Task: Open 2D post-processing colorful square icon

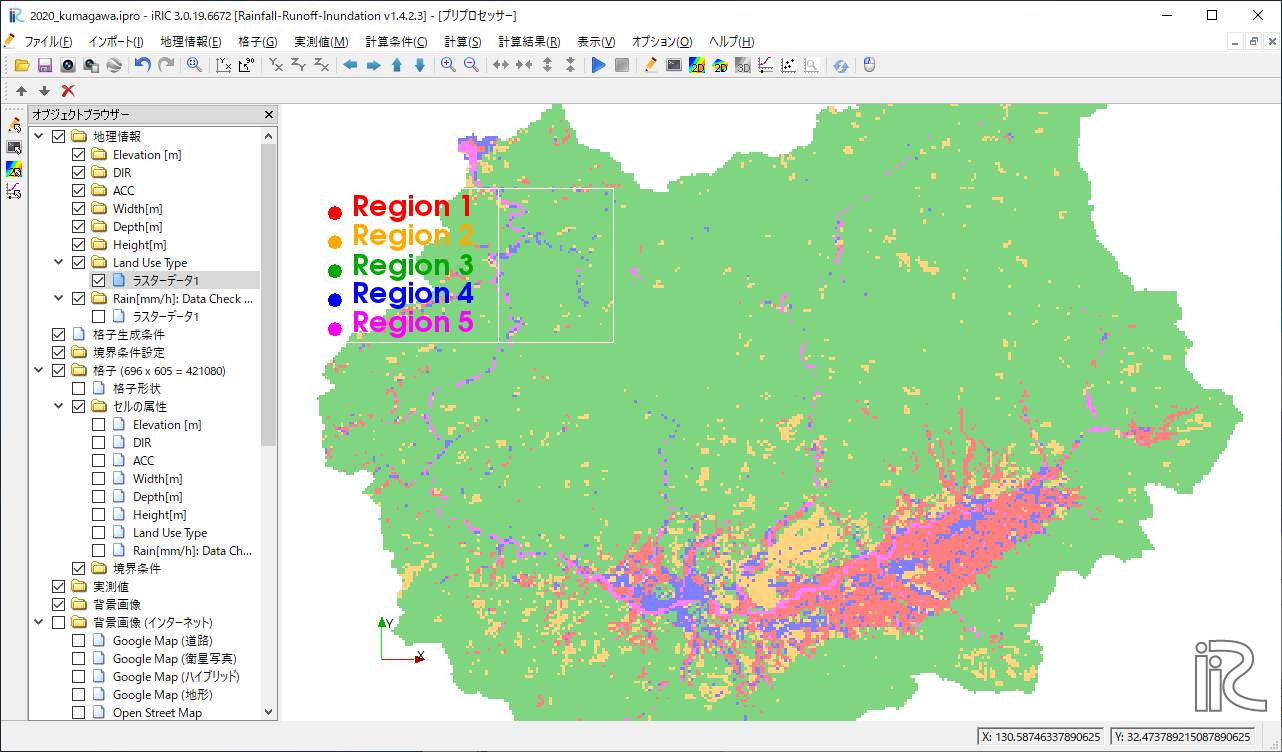Action: 697,65
